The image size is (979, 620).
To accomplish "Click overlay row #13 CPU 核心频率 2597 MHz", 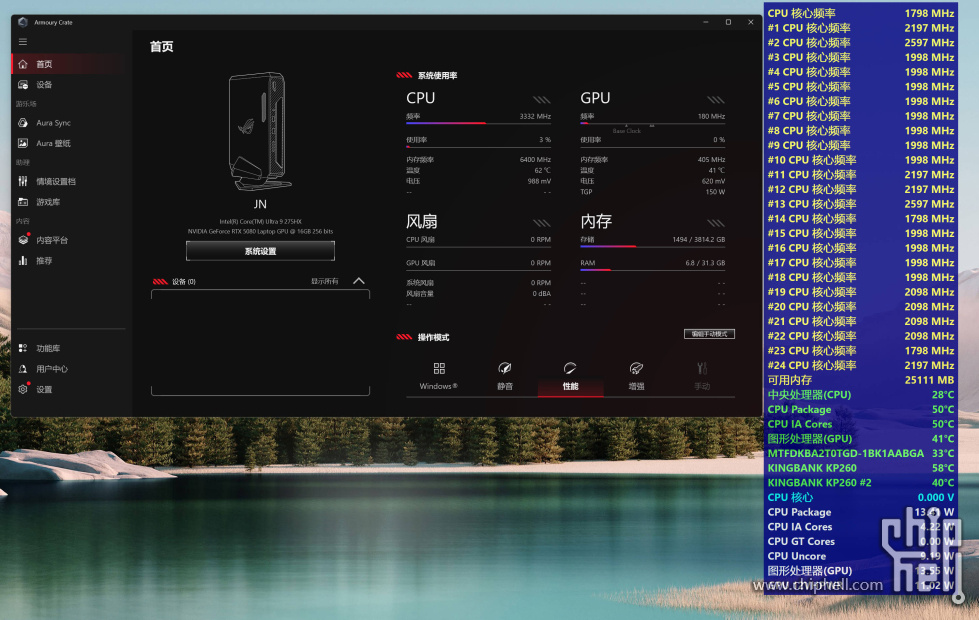I will (x=860, y=204).
